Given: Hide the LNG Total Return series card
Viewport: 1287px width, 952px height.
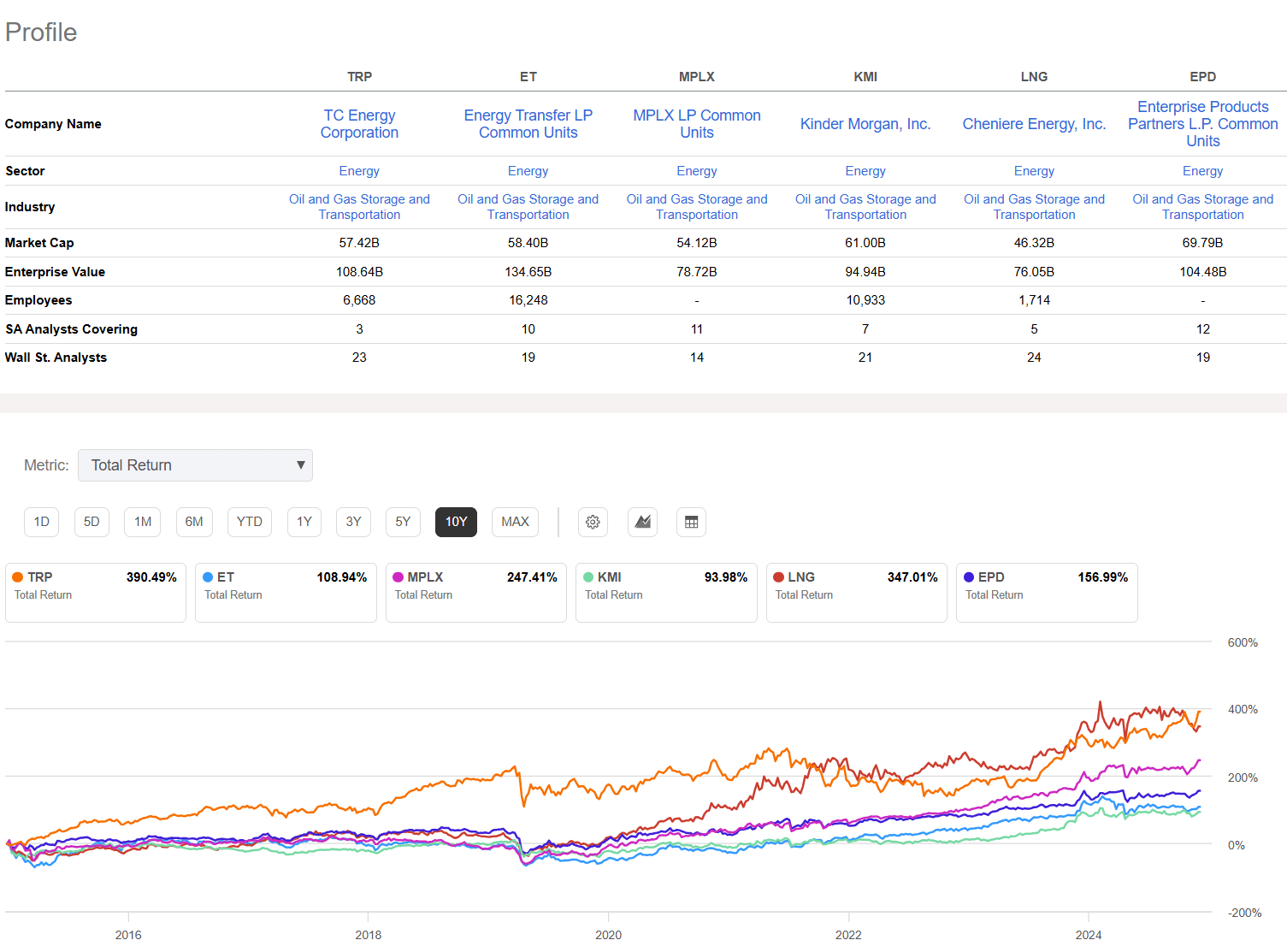Looking at the screenshot, I should 856,592.
